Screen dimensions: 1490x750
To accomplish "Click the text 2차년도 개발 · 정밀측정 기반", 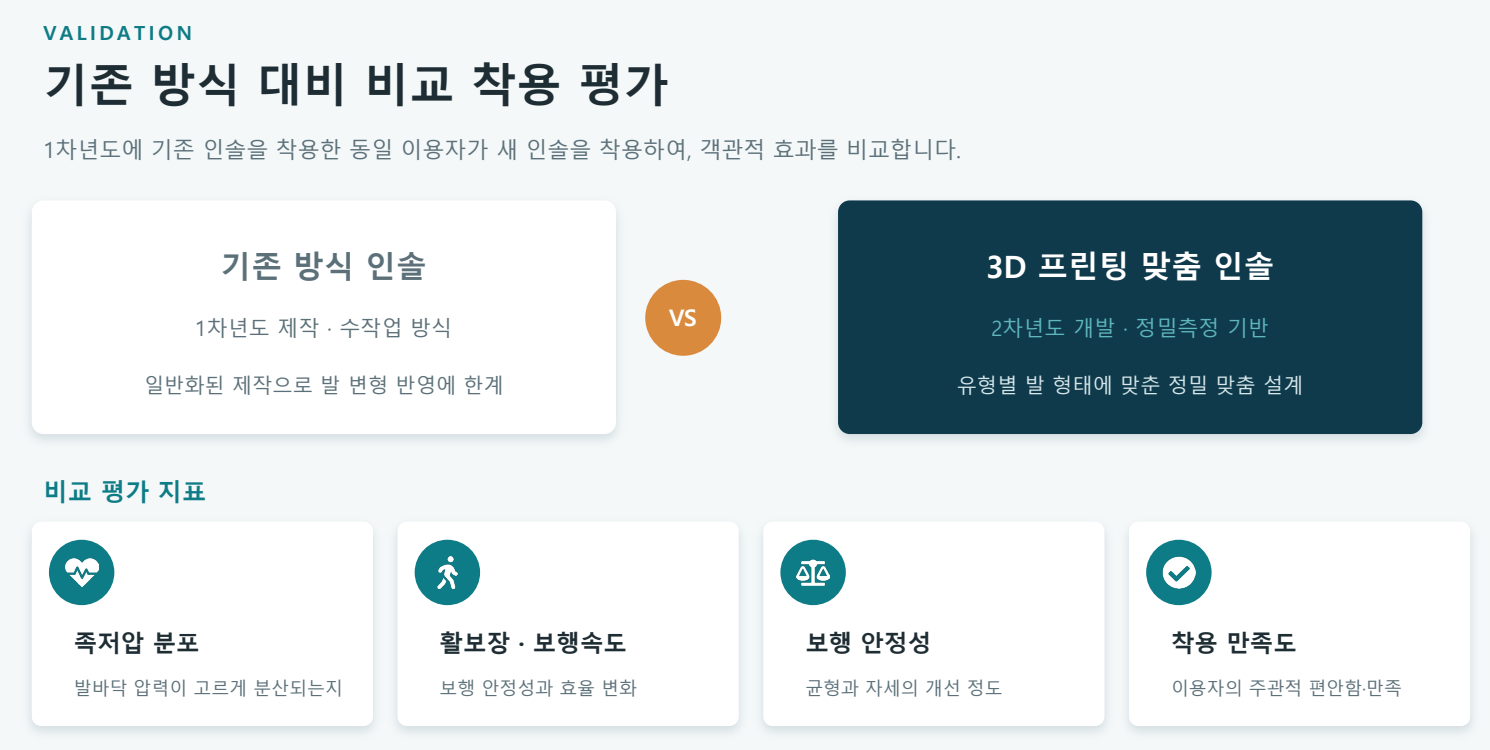I will coord(1130,328).
